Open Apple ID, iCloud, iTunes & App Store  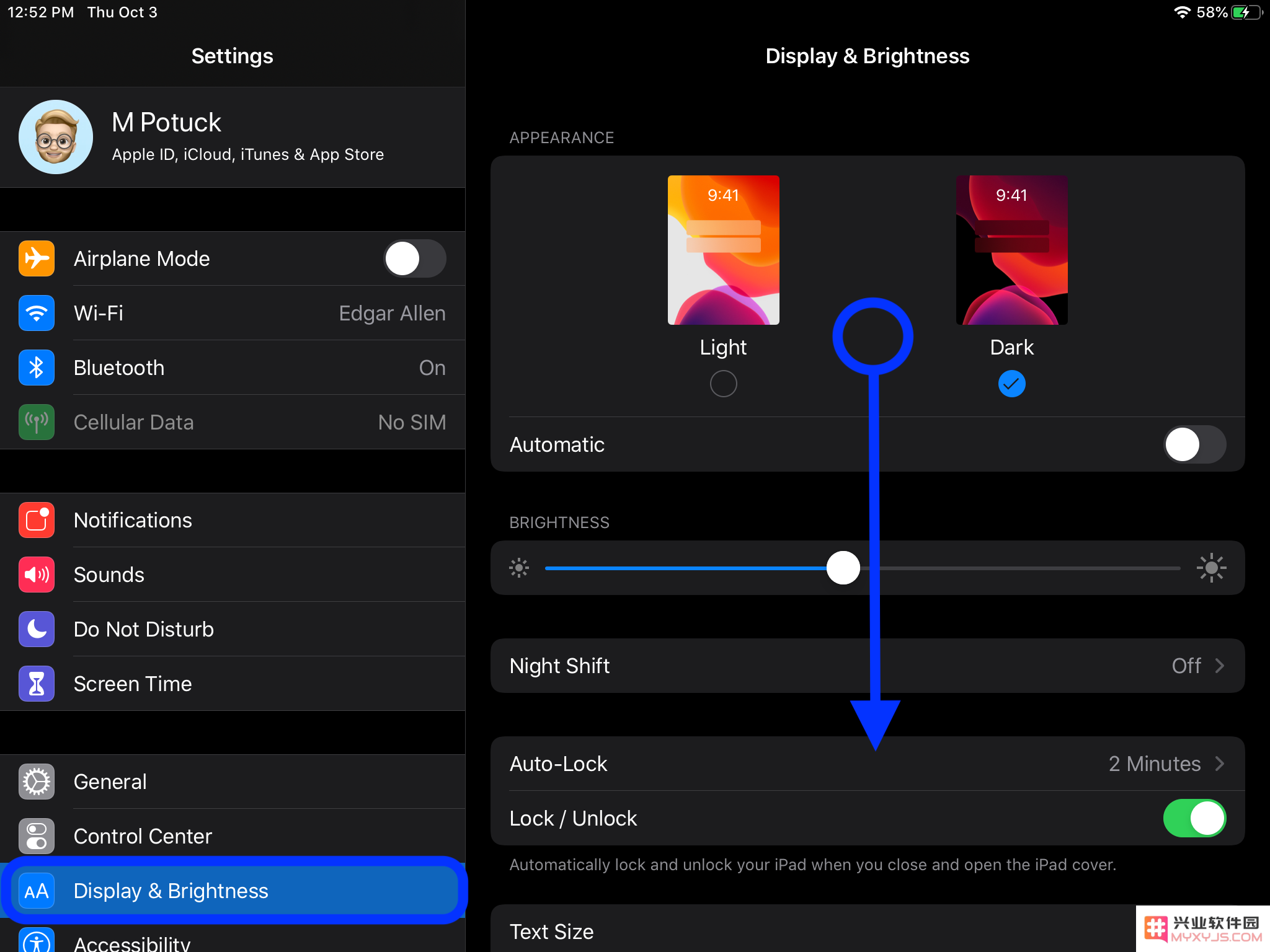pos(233,137)
